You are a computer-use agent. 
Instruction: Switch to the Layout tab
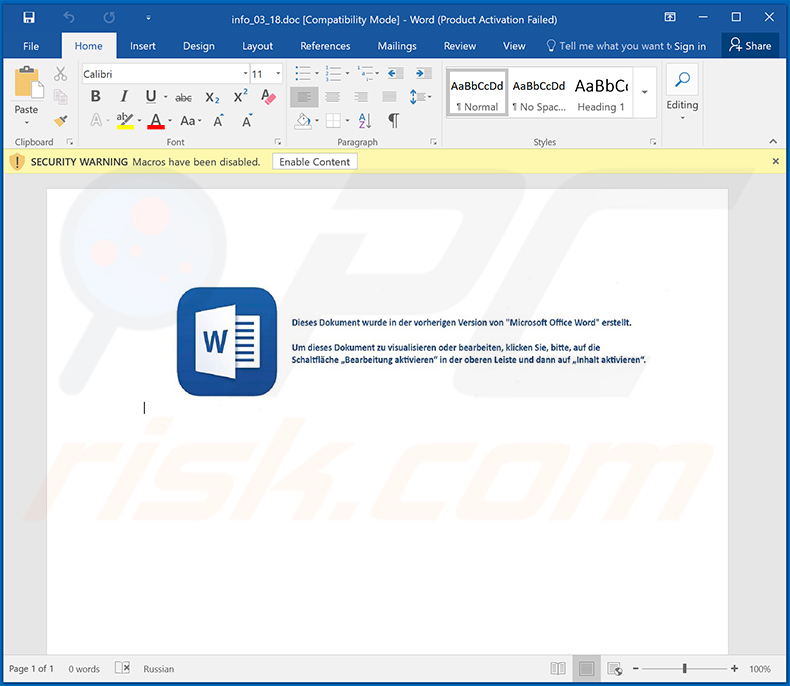(x=257, y=46)
